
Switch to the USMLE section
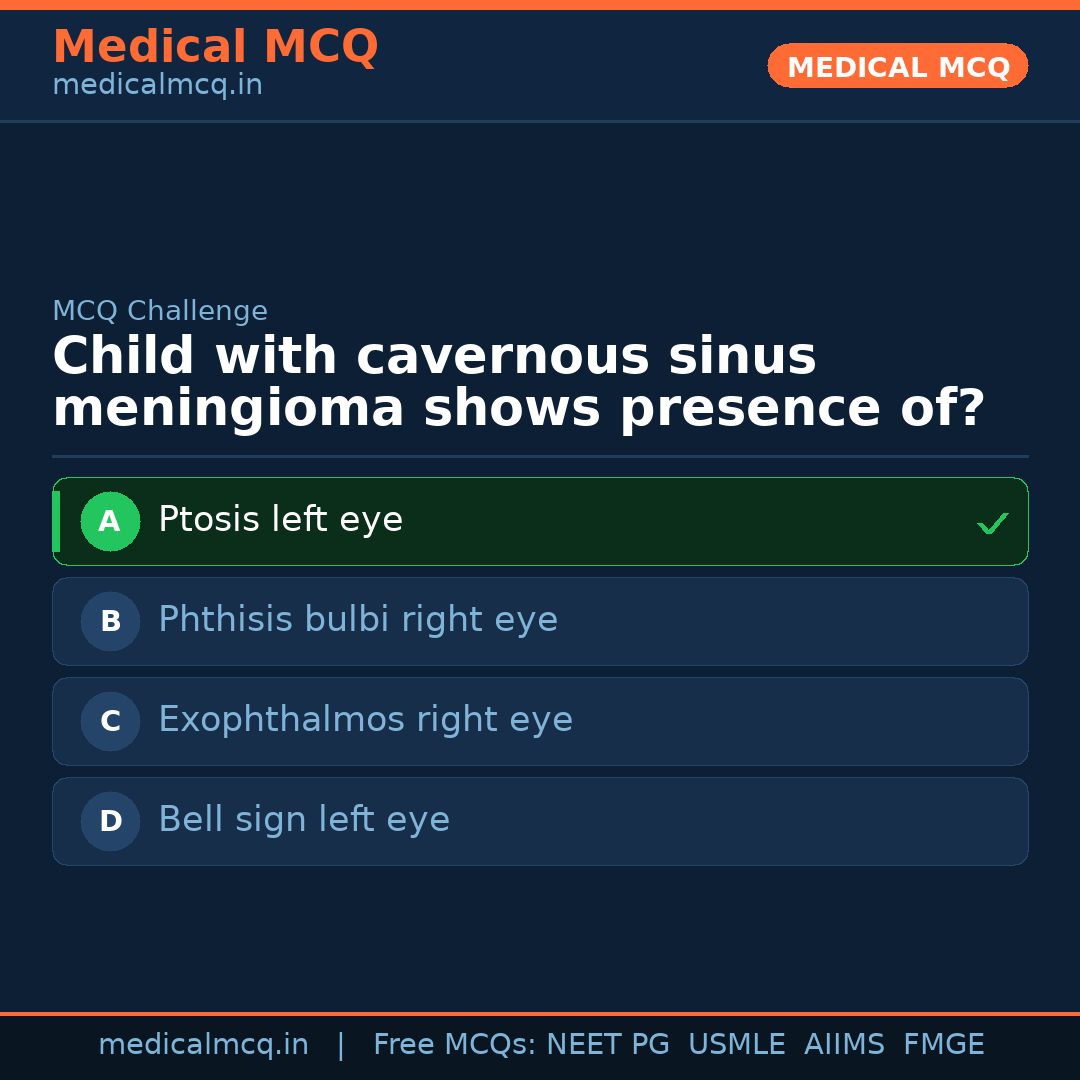[737, 1043]
